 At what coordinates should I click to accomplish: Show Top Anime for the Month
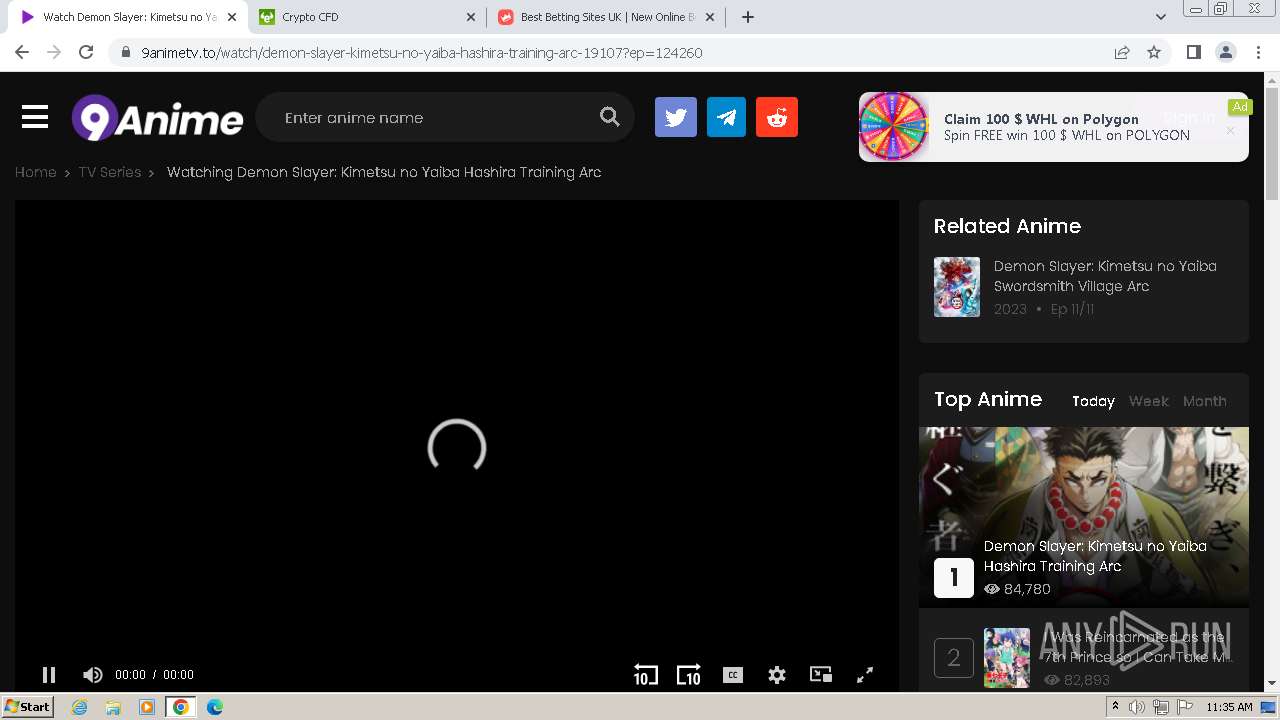(1204, 401)
